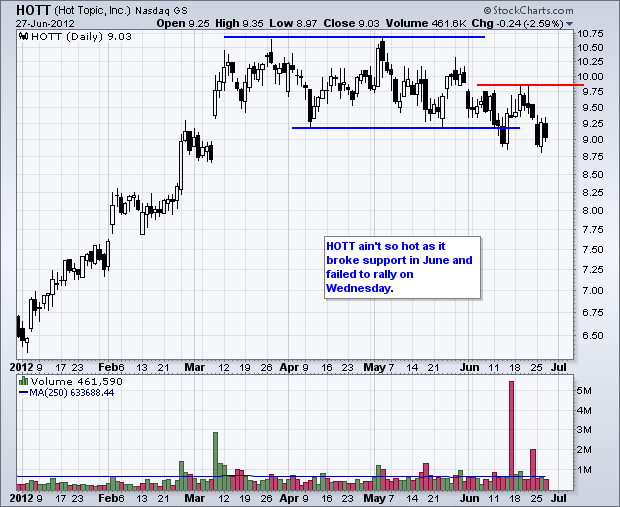
Task: Click the Close 9.03 value
Action: pos(351,23)
